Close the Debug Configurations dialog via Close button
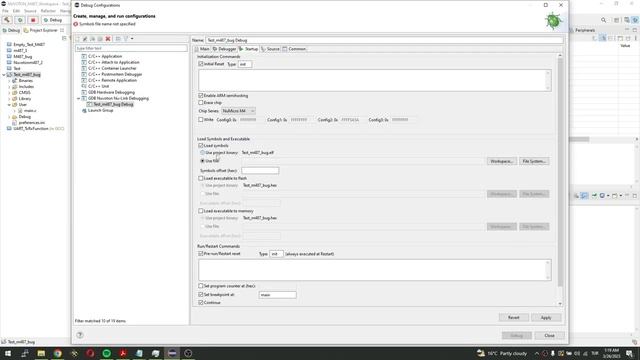The image size is (640, 360). [x=549, y=336]
